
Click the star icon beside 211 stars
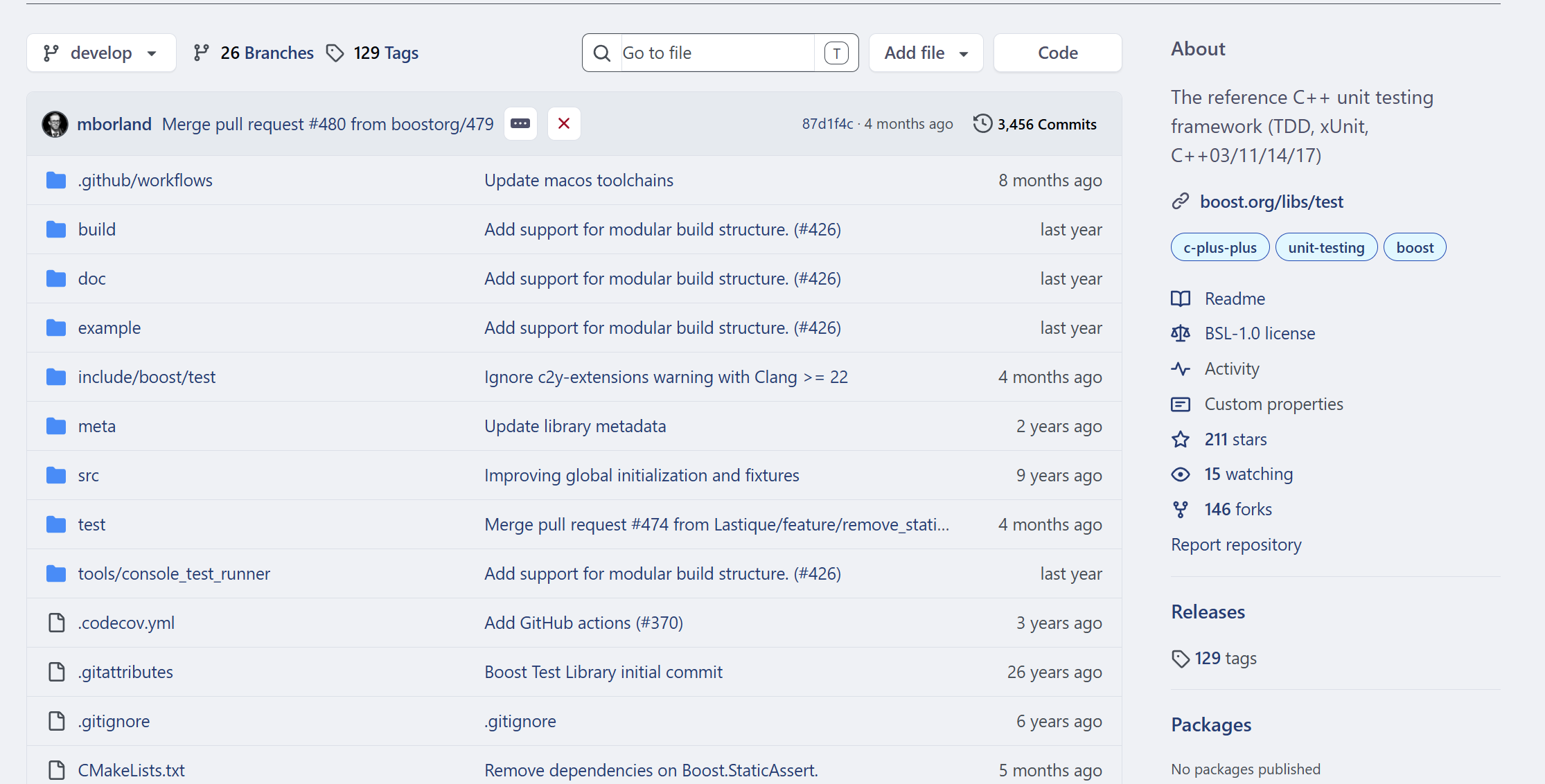point(1181,439)
